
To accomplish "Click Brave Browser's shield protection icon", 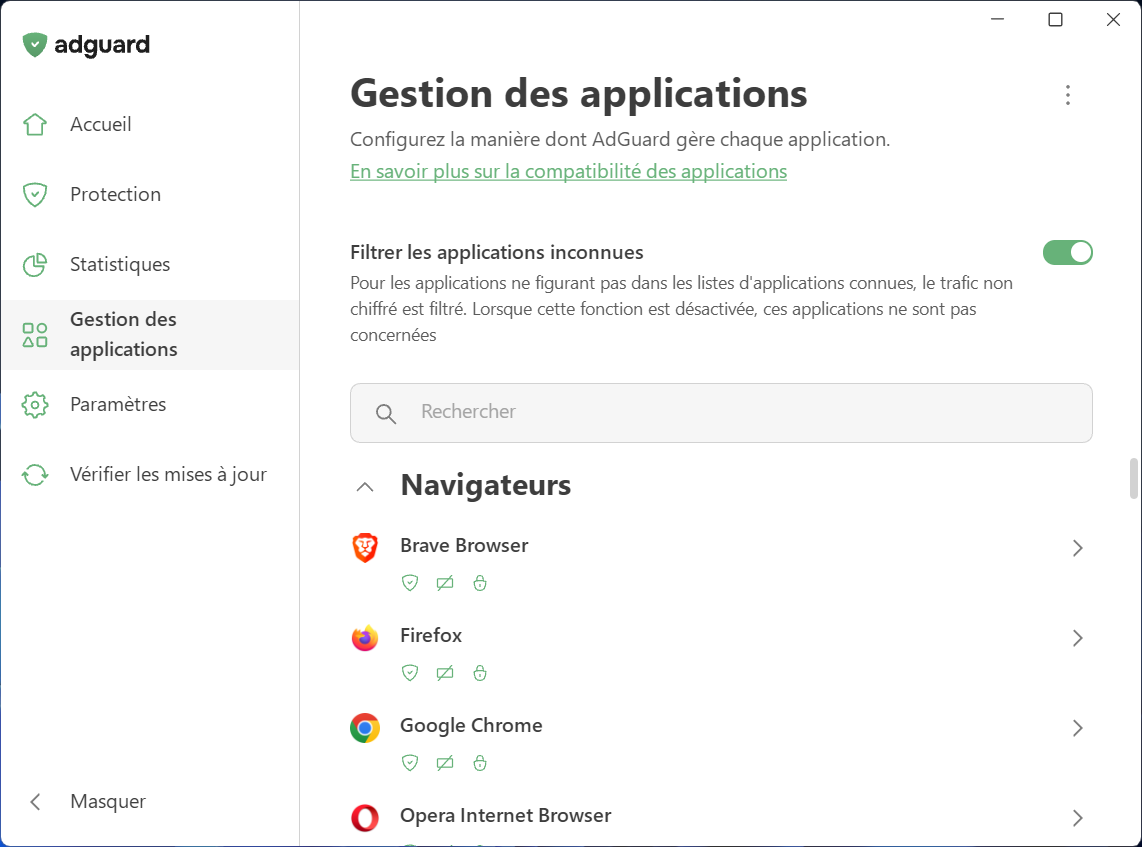I will (410, 583).
